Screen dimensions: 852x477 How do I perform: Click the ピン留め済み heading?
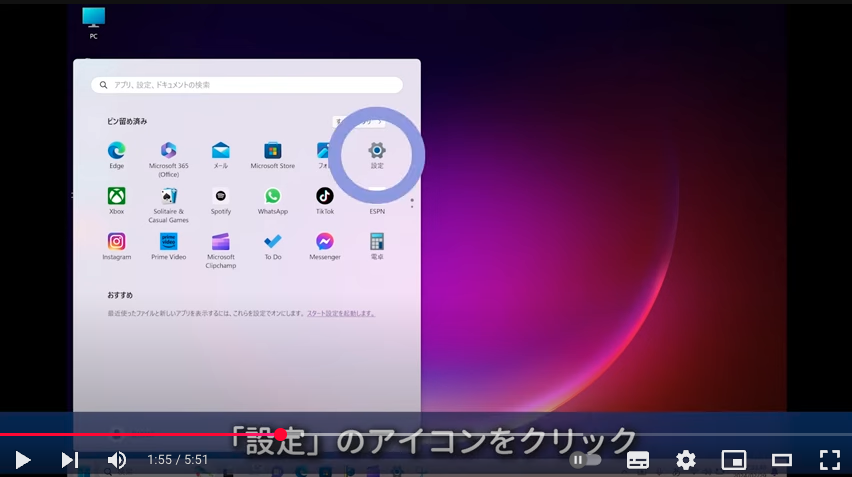[x=127, y=121]
